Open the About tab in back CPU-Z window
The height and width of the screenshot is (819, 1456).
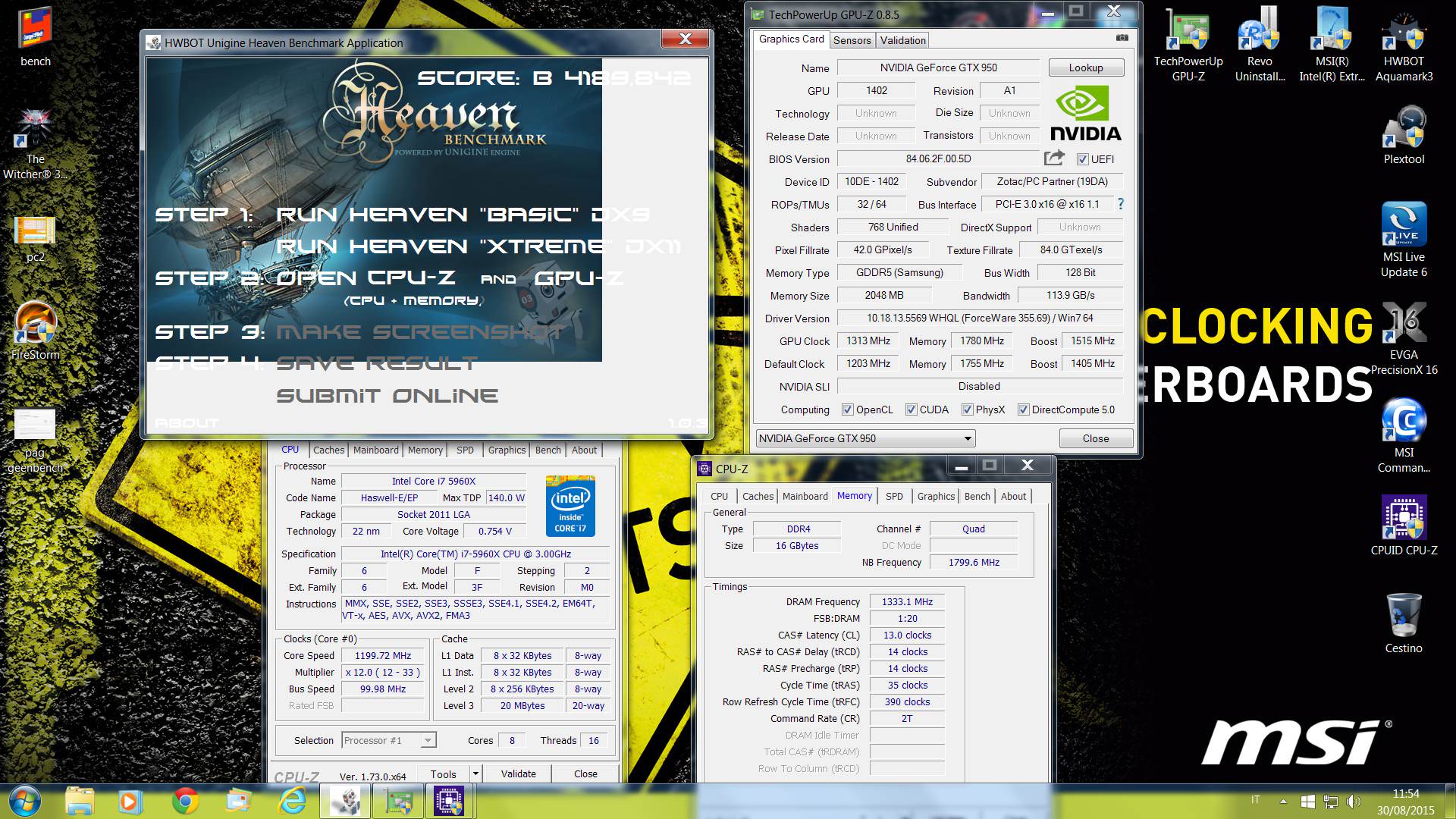pos(584,450)
